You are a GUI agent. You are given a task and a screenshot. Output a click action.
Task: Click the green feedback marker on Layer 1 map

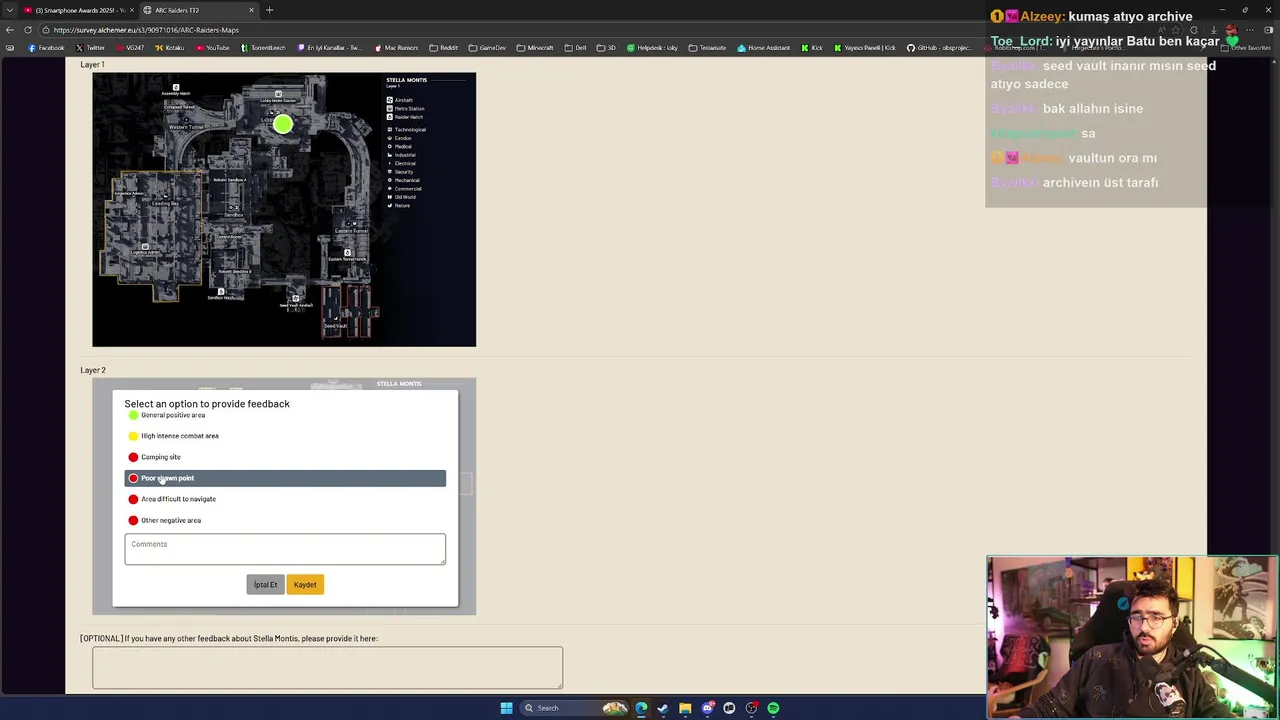coord(283,124)
